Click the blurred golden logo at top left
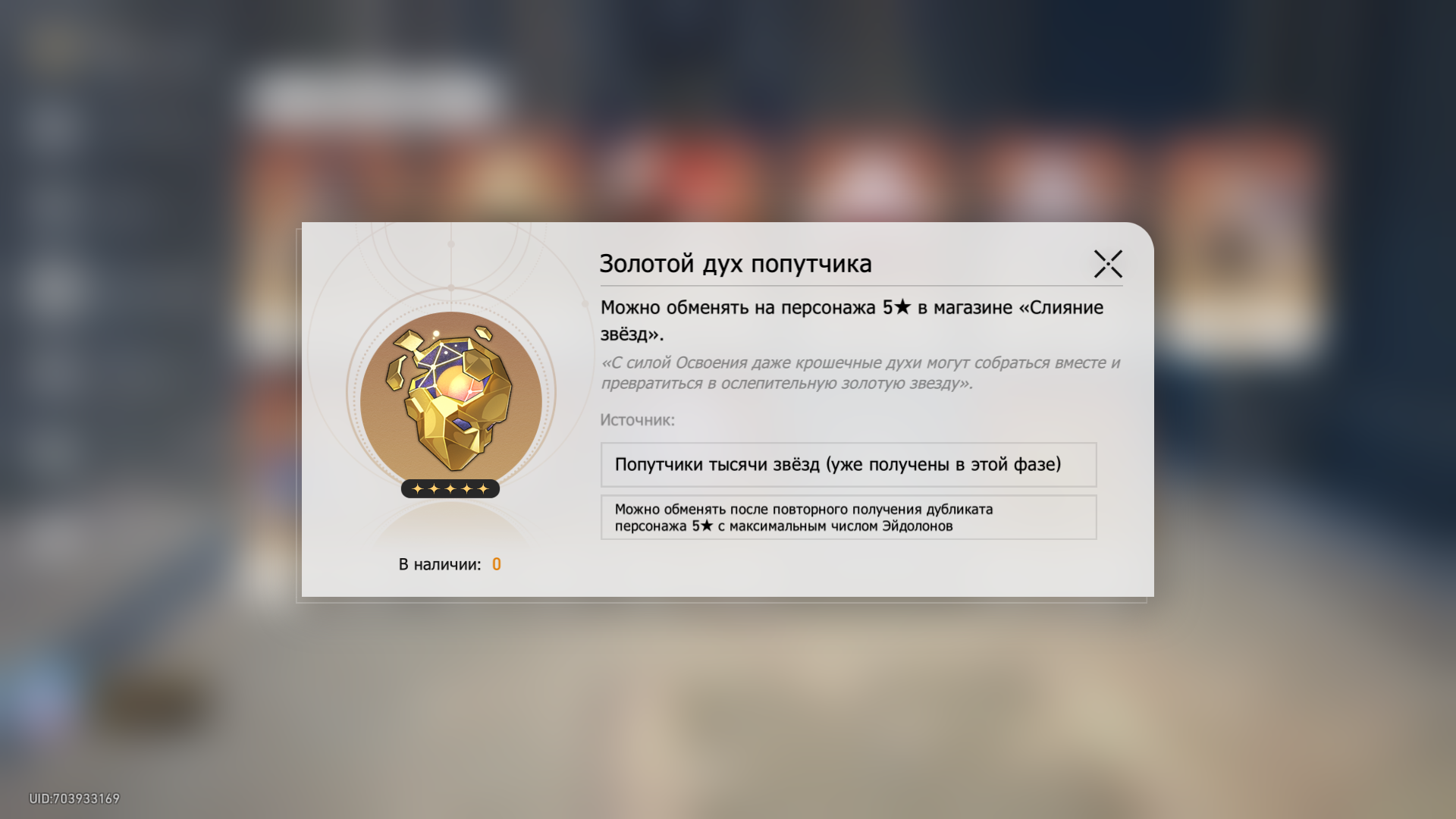The height and width of the screenshot is (819, 1456). click(x=72, y=45)
